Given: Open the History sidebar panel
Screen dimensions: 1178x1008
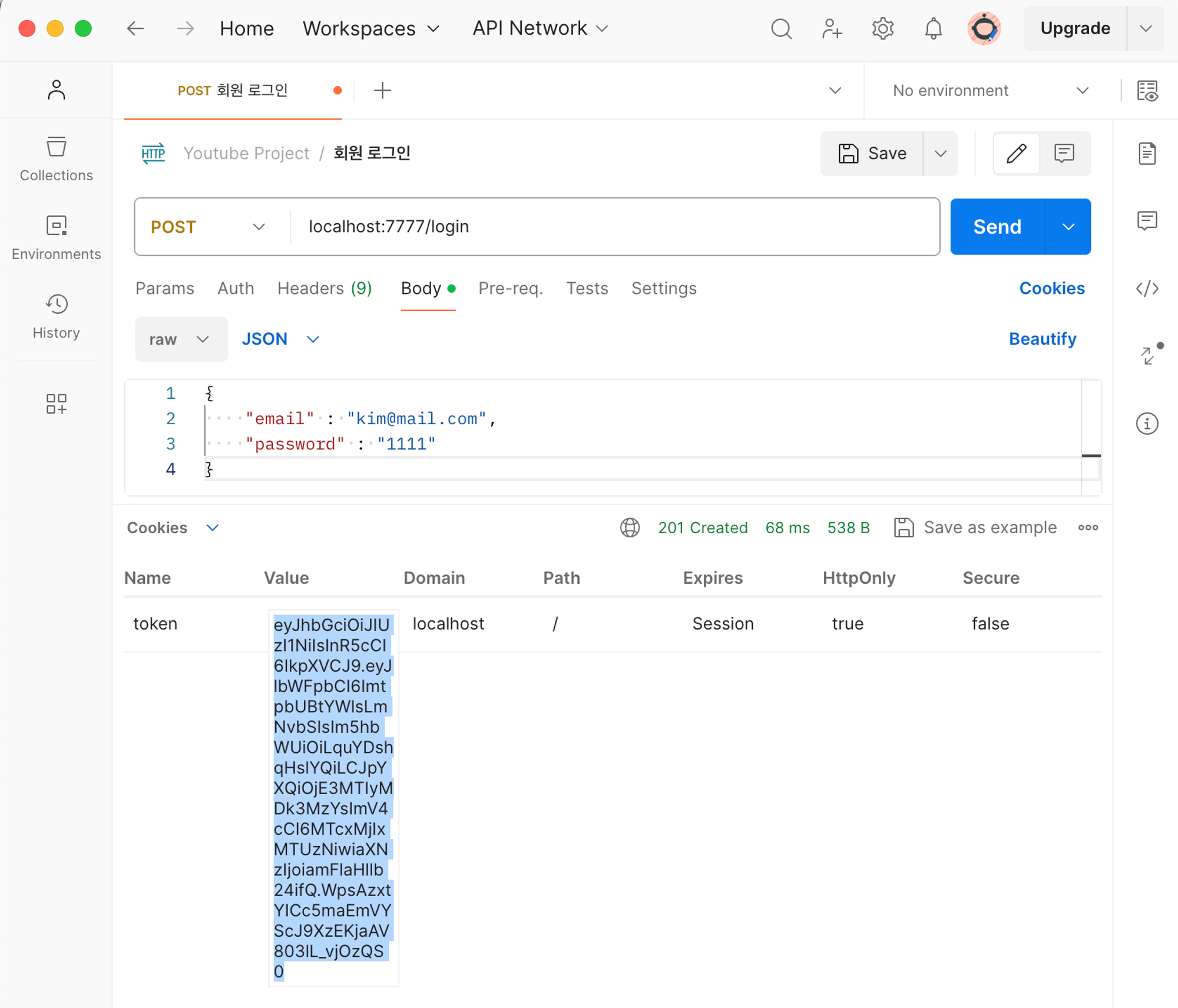Looking at the screenshot, I should pyautogui.click(x=56, y=316).
